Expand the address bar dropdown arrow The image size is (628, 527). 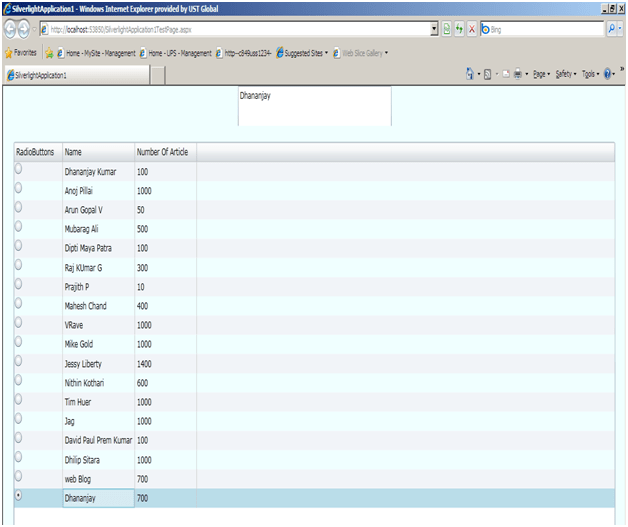click(433, 29)
